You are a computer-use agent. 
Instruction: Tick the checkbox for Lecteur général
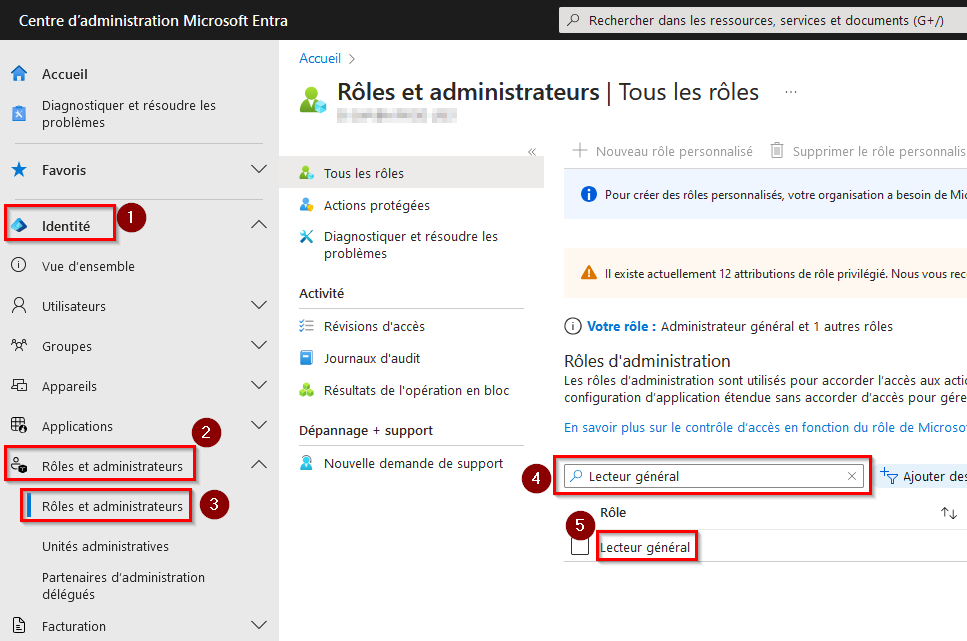(580, 547)
